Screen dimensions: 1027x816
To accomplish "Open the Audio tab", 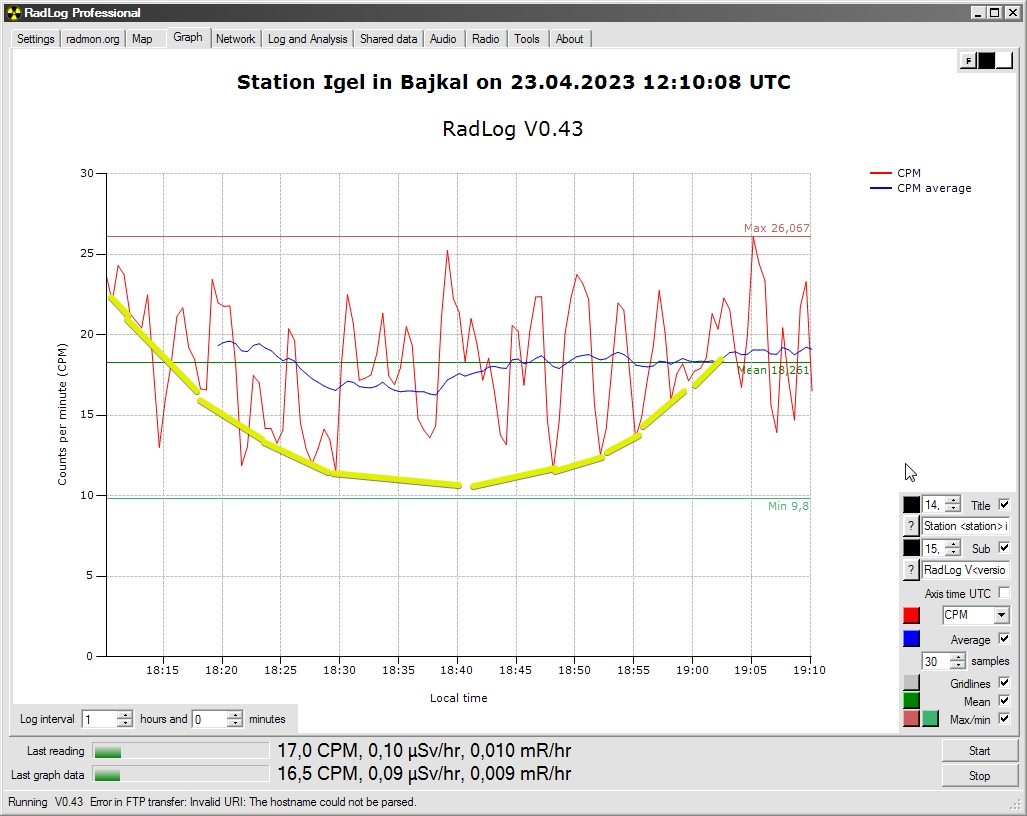I will pos(443,39).
